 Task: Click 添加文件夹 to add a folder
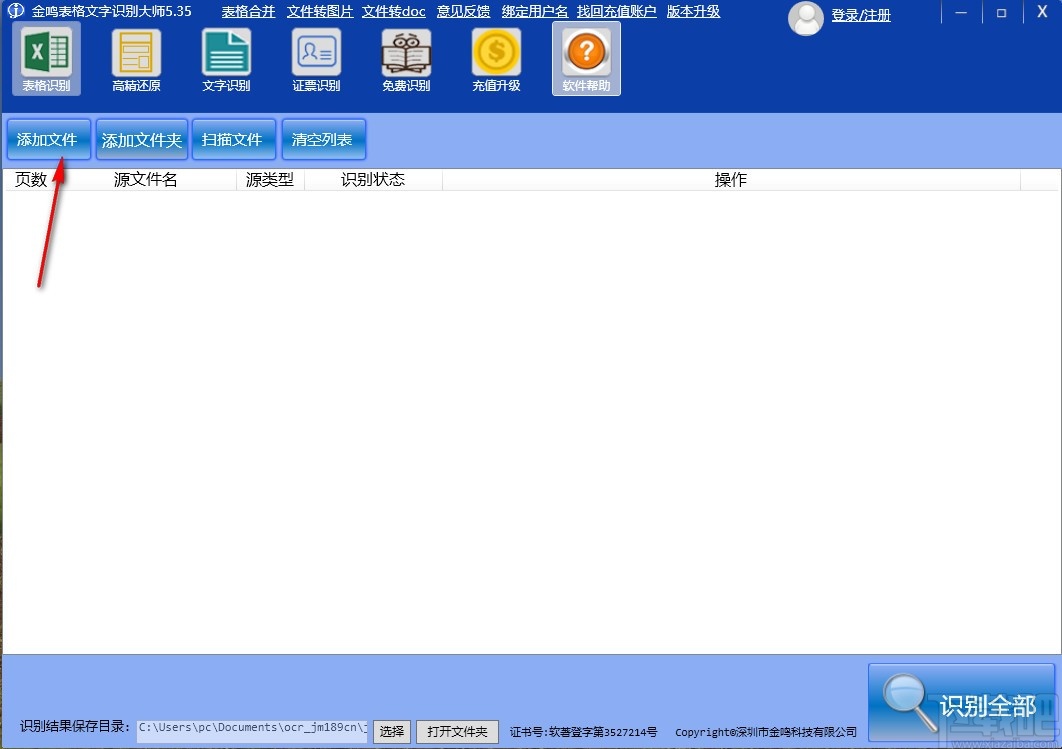141,139
